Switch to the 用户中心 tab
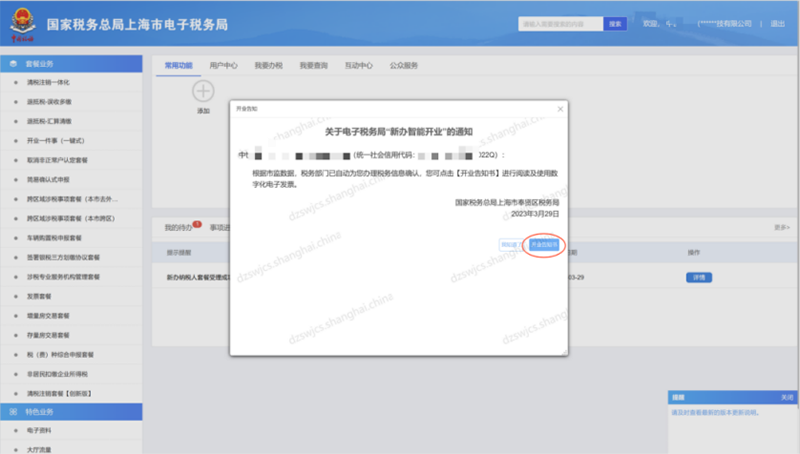Image resolution: width=800 pixels, height=454 pixels. pyautogui.click(x=224, y=65)
